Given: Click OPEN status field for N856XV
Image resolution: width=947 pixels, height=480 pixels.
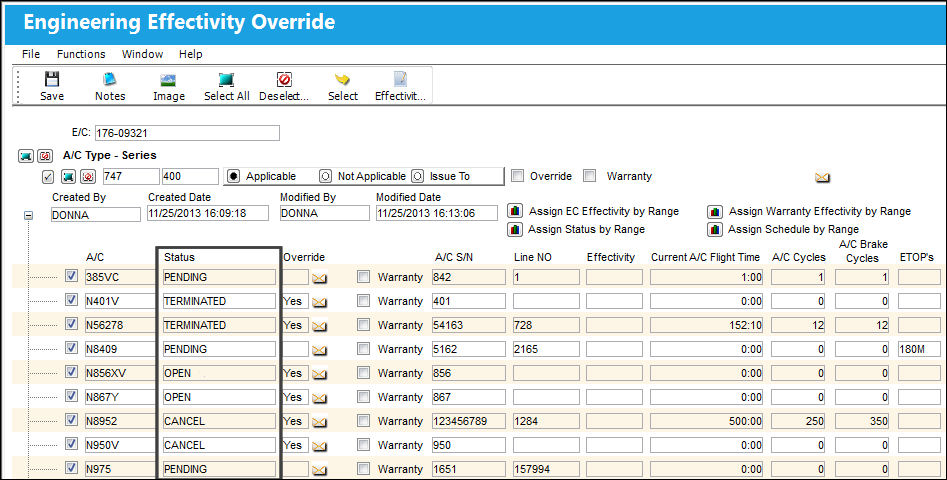Looking at the screenshot, I should [219, 373].
